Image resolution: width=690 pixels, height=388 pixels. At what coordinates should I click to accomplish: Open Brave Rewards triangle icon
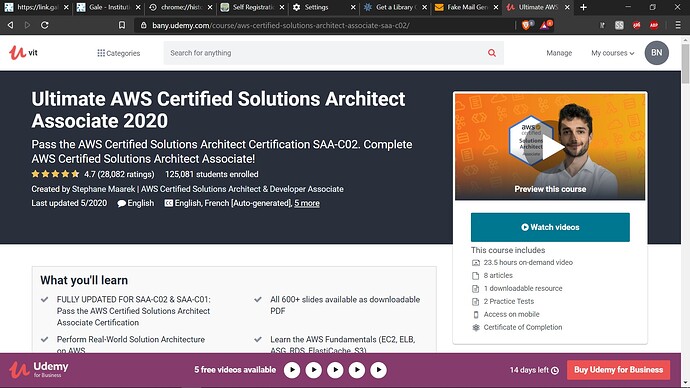click(x=545, y=25)
